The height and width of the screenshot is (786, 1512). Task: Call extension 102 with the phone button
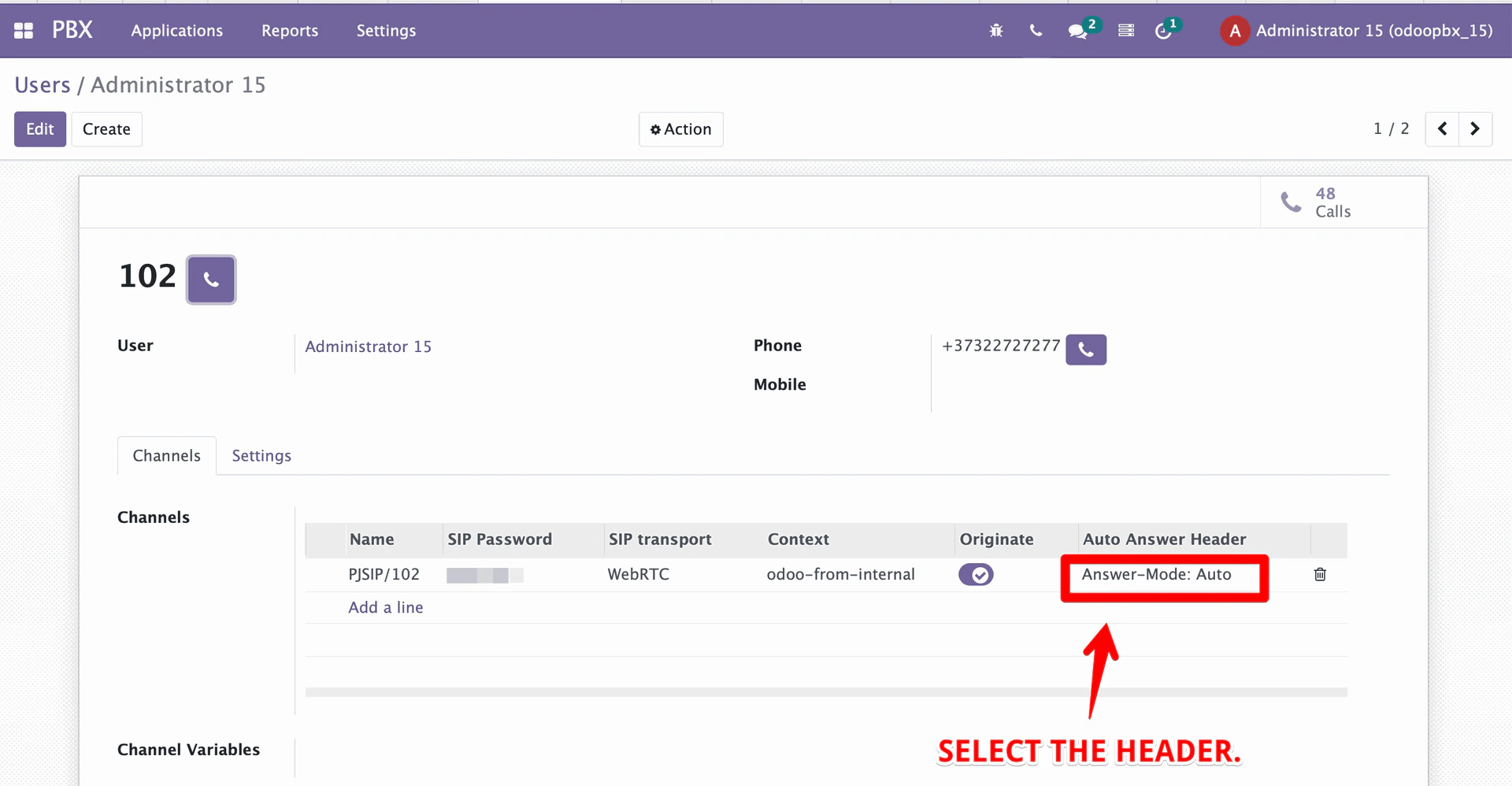211,280
